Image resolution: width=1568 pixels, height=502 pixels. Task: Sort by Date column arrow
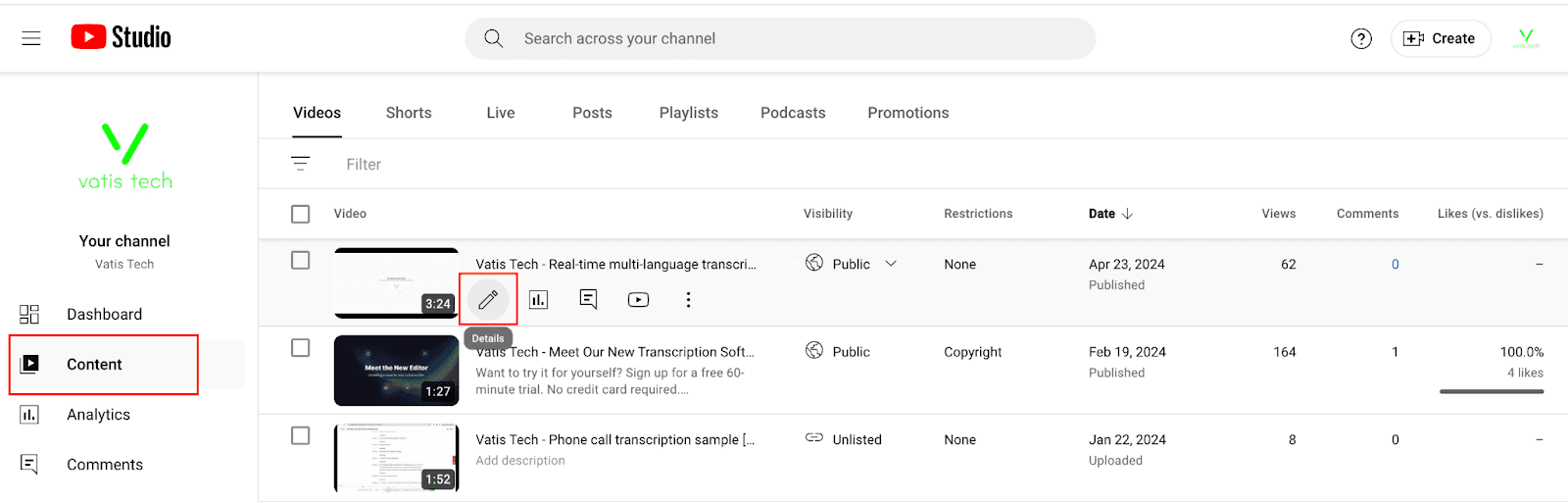coord(1127,214)
